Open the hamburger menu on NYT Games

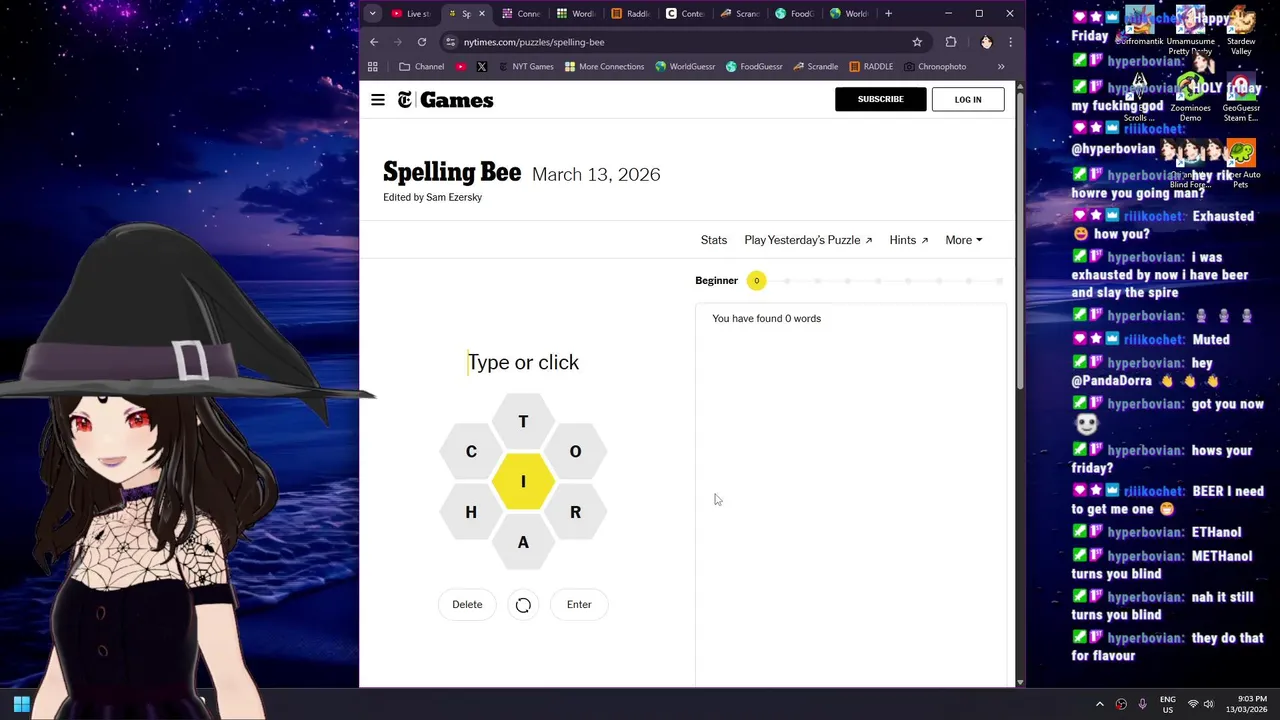pyautogui.click(x=378, y=99)
